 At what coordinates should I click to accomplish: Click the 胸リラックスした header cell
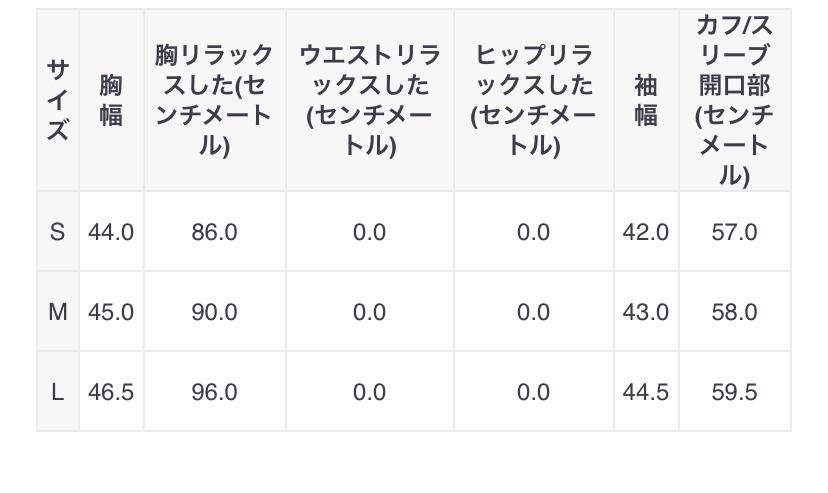click(x=214, y=100)
